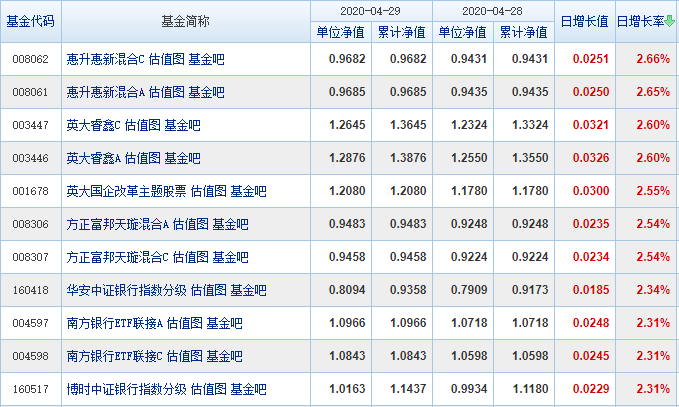Open 基金吧 for 方正富邦天璇混合A
The height and width of the screenshot is (407, 679).
(230, 224)
